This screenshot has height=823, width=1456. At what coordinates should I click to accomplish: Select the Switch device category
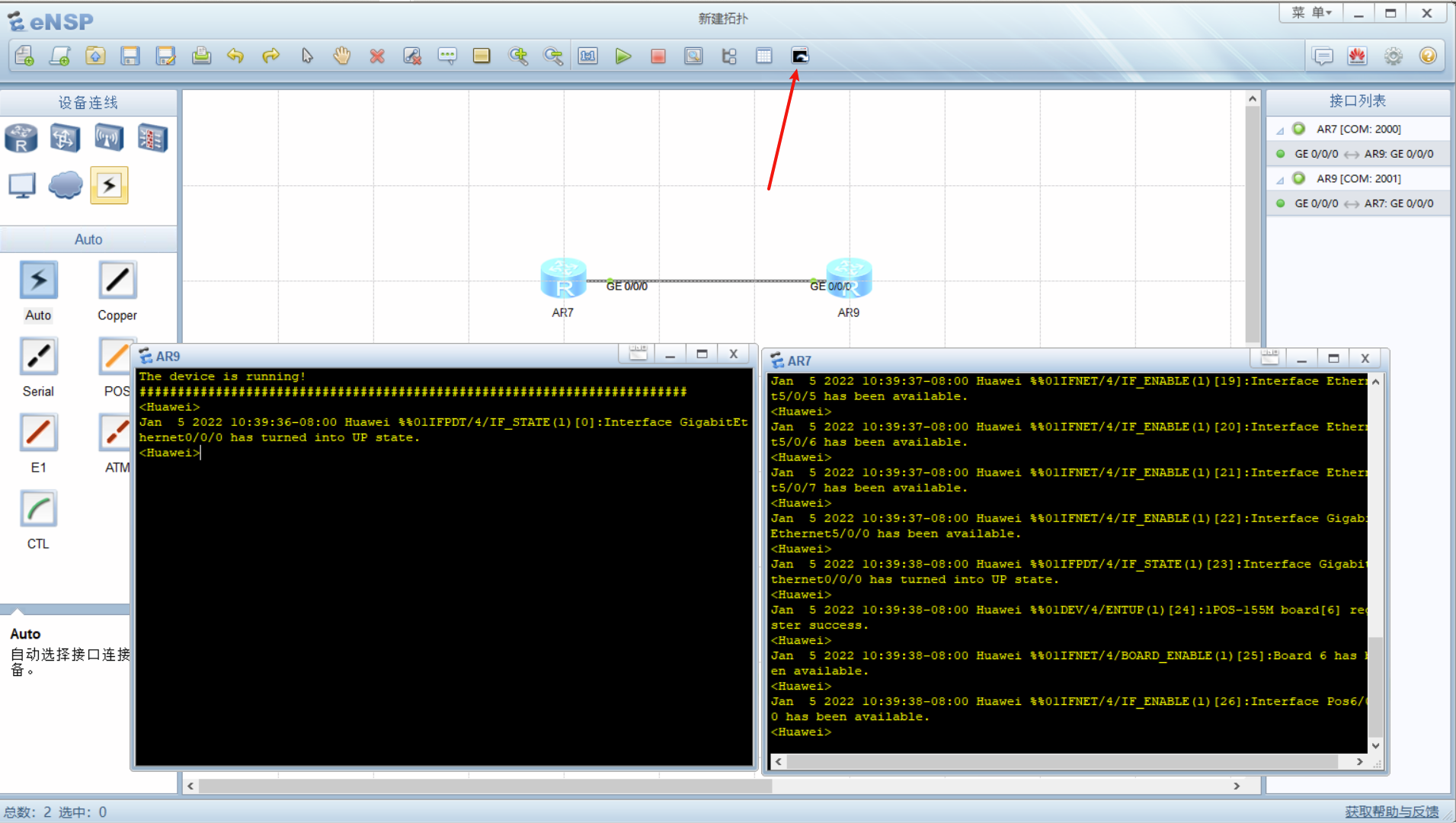[x=65, y=138]
